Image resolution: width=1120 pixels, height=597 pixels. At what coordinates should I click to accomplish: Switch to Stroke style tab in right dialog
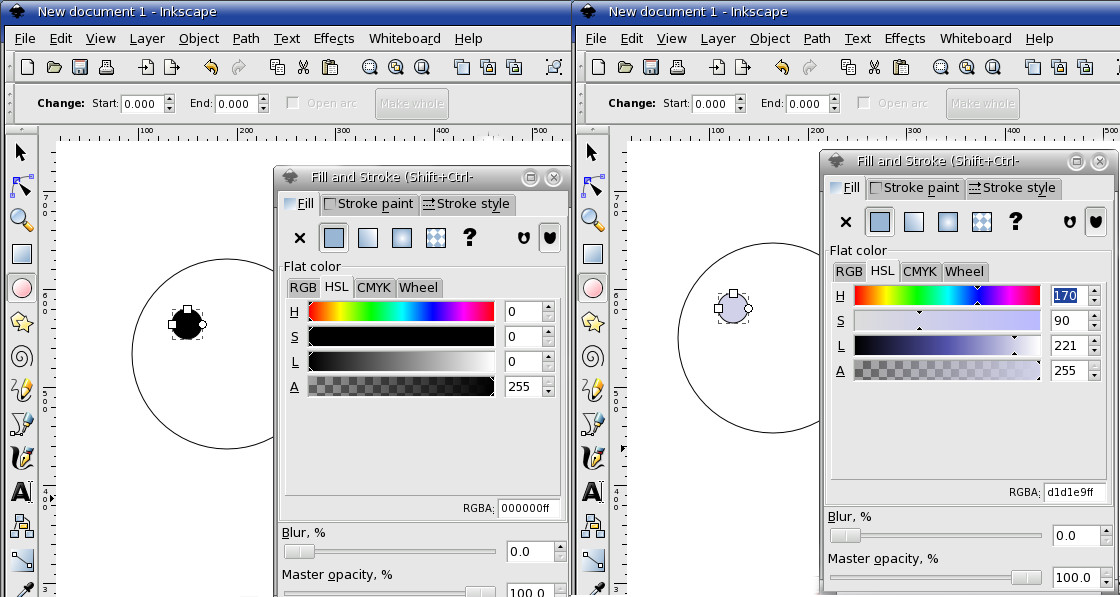pyautogui.click(x=1013, y=188)
